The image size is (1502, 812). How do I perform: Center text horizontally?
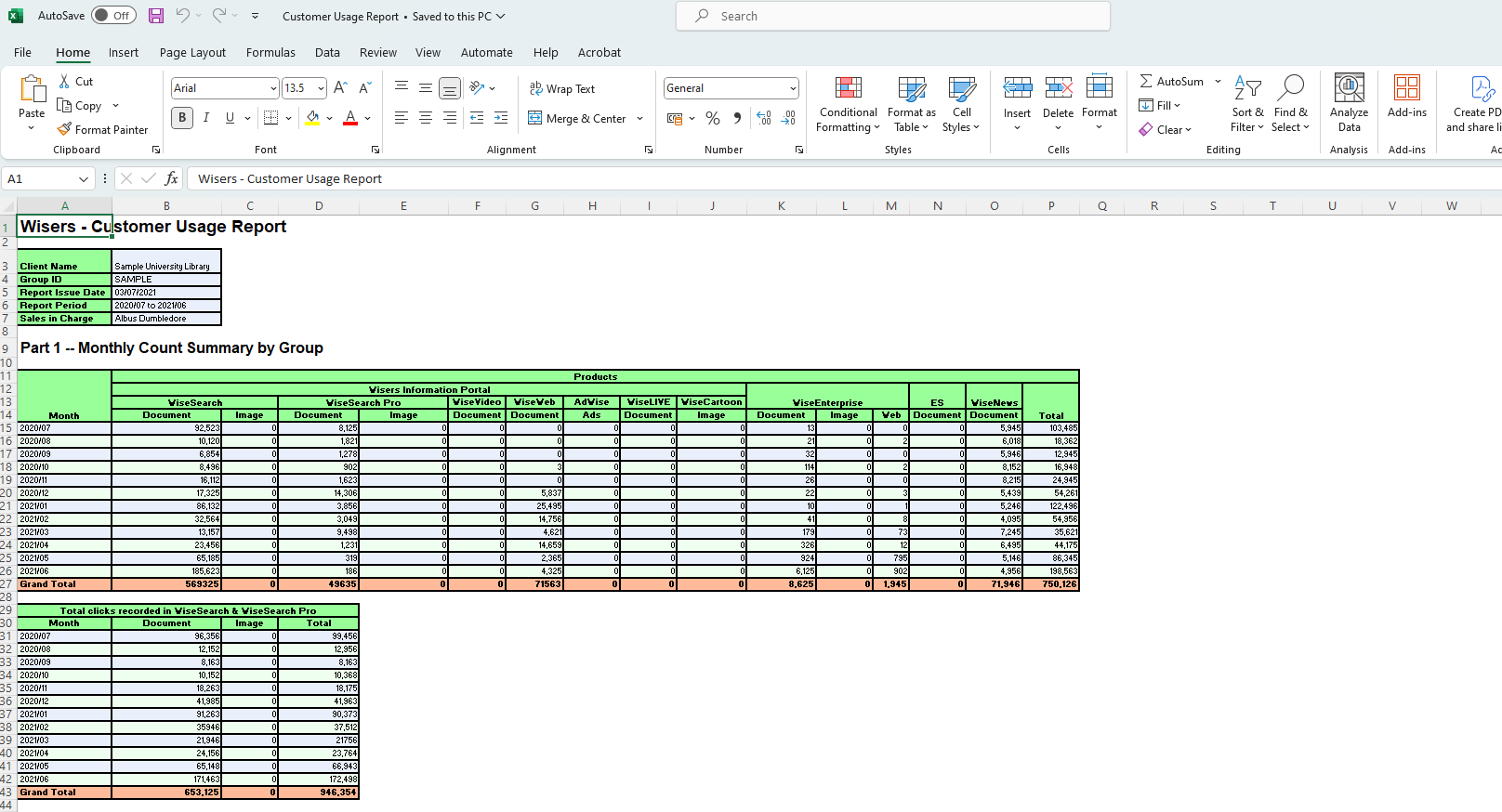[426, 118]
